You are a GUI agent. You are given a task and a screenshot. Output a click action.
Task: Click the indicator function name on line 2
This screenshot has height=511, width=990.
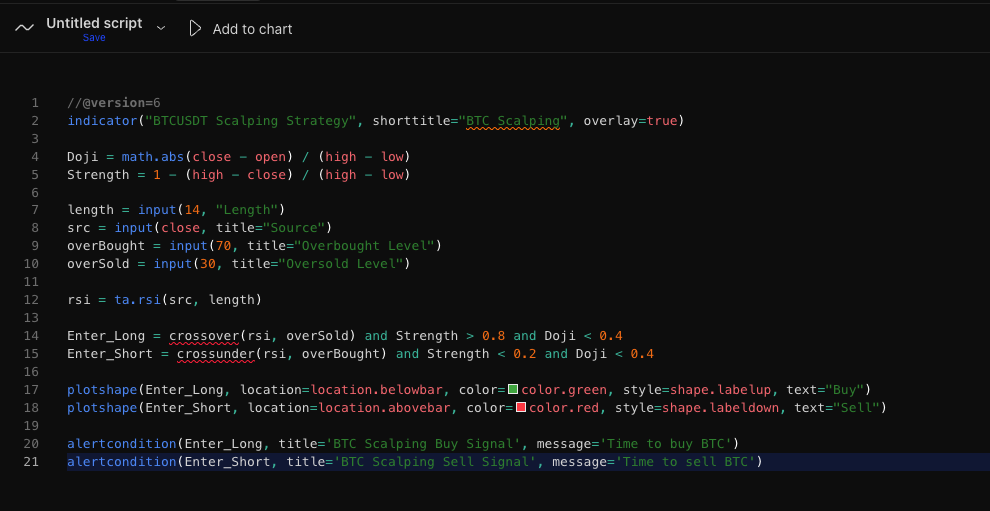pyautogui.click(x=102, y=121)
